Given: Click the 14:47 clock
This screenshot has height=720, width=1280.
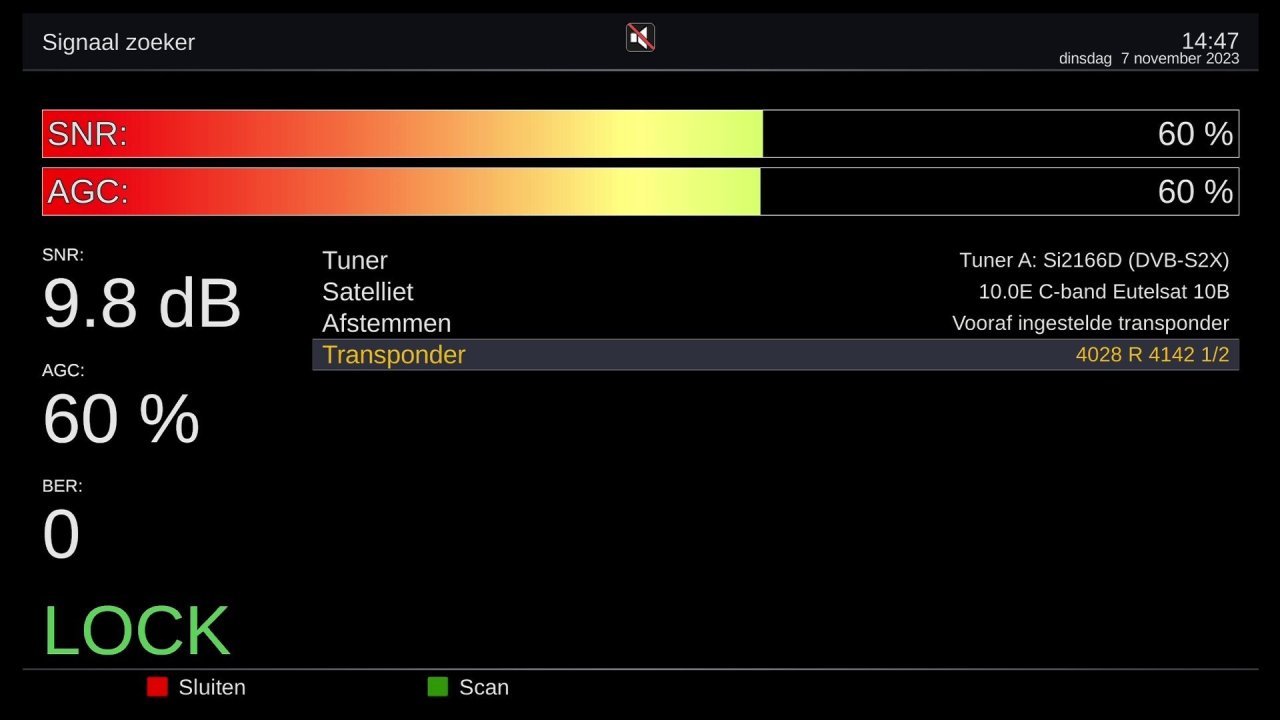Looking at the screenshot, I should (x=1210, y=41).
